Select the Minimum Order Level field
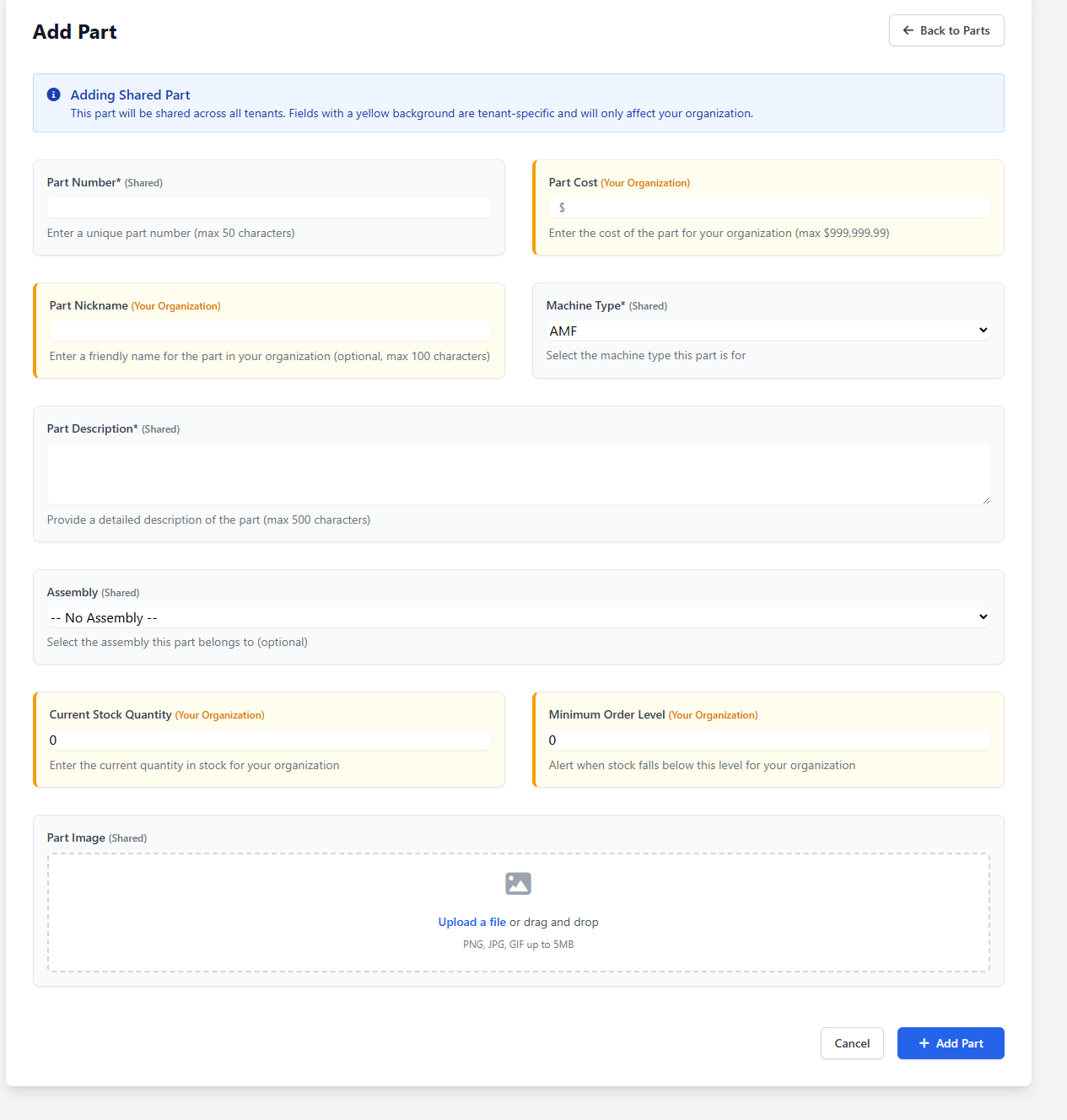 coord(769,740)
